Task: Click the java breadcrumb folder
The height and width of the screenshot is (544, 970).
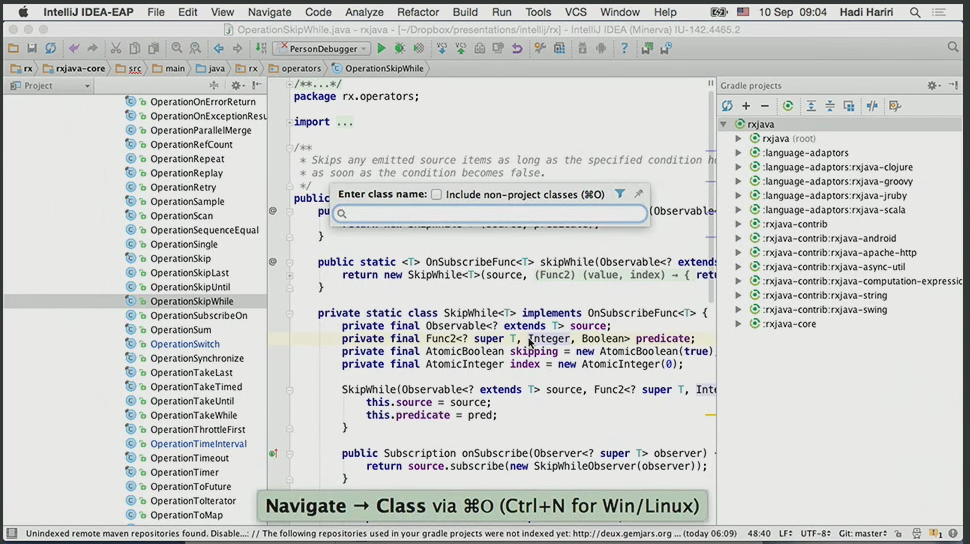Action: point(210,69)
